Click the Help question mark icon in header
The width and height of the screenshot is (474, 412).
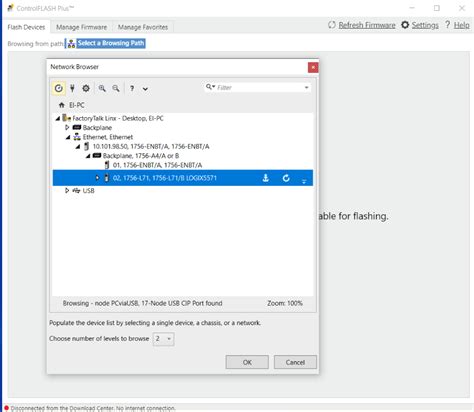(448, 25)
